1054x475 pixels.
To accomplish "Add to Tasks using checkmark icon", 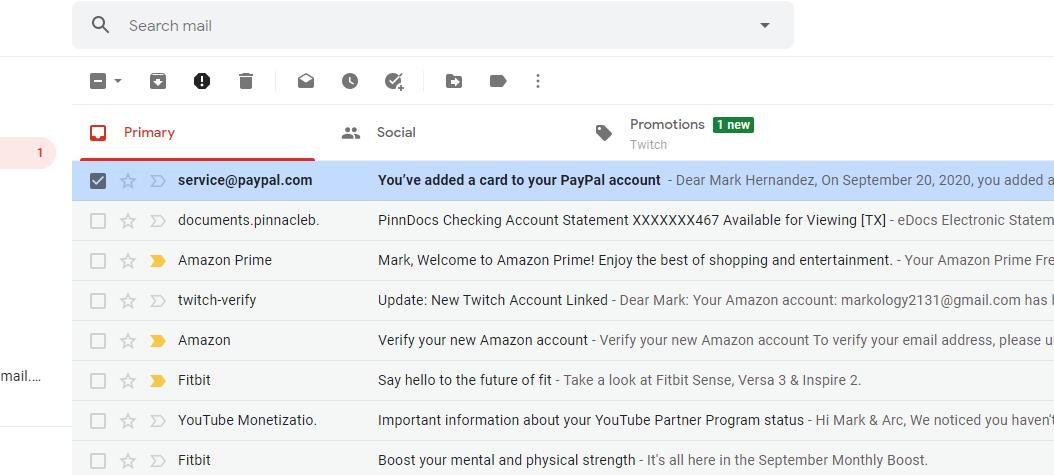I will pos(394,81).
